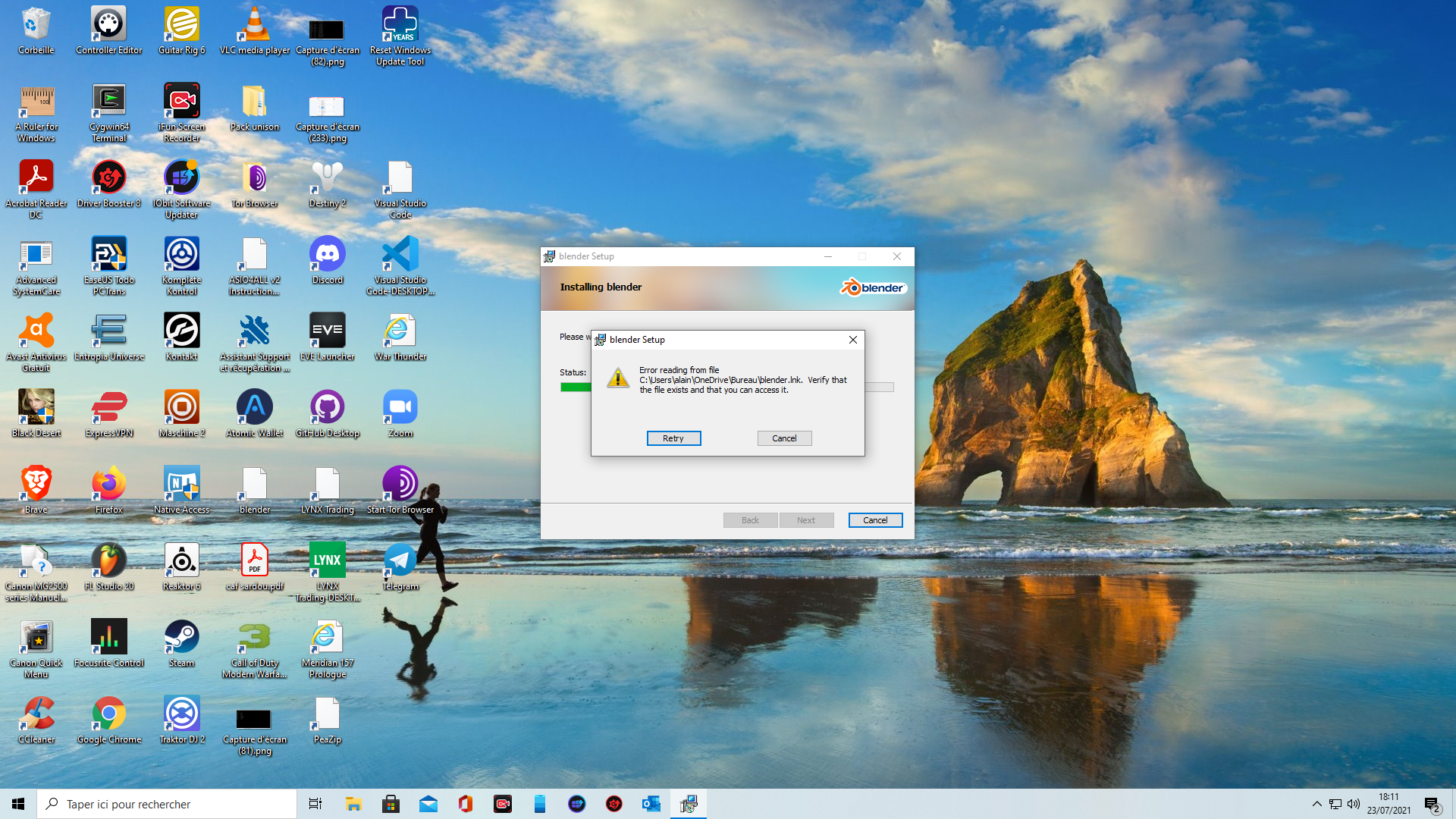Click Retry in the blender Setup error dialog

coord(673,438)
